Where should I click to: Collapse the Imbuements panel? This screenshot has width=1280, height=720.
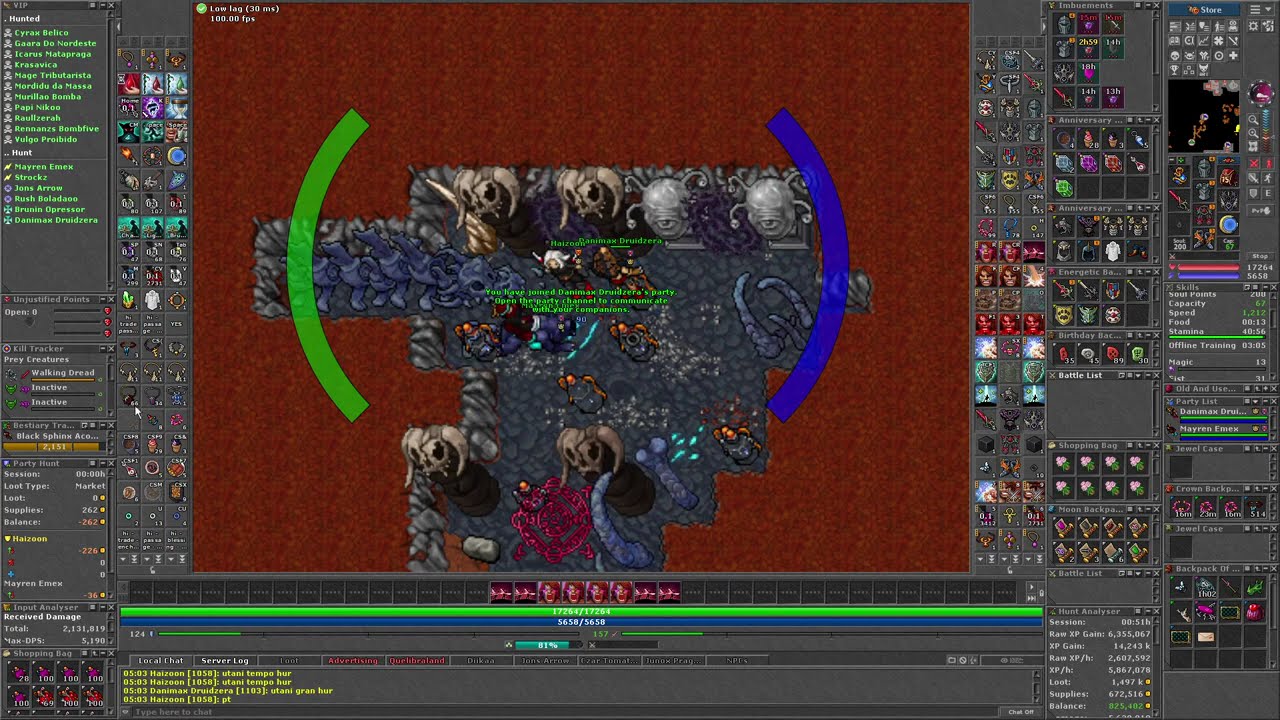click(x=1147, y=5)
